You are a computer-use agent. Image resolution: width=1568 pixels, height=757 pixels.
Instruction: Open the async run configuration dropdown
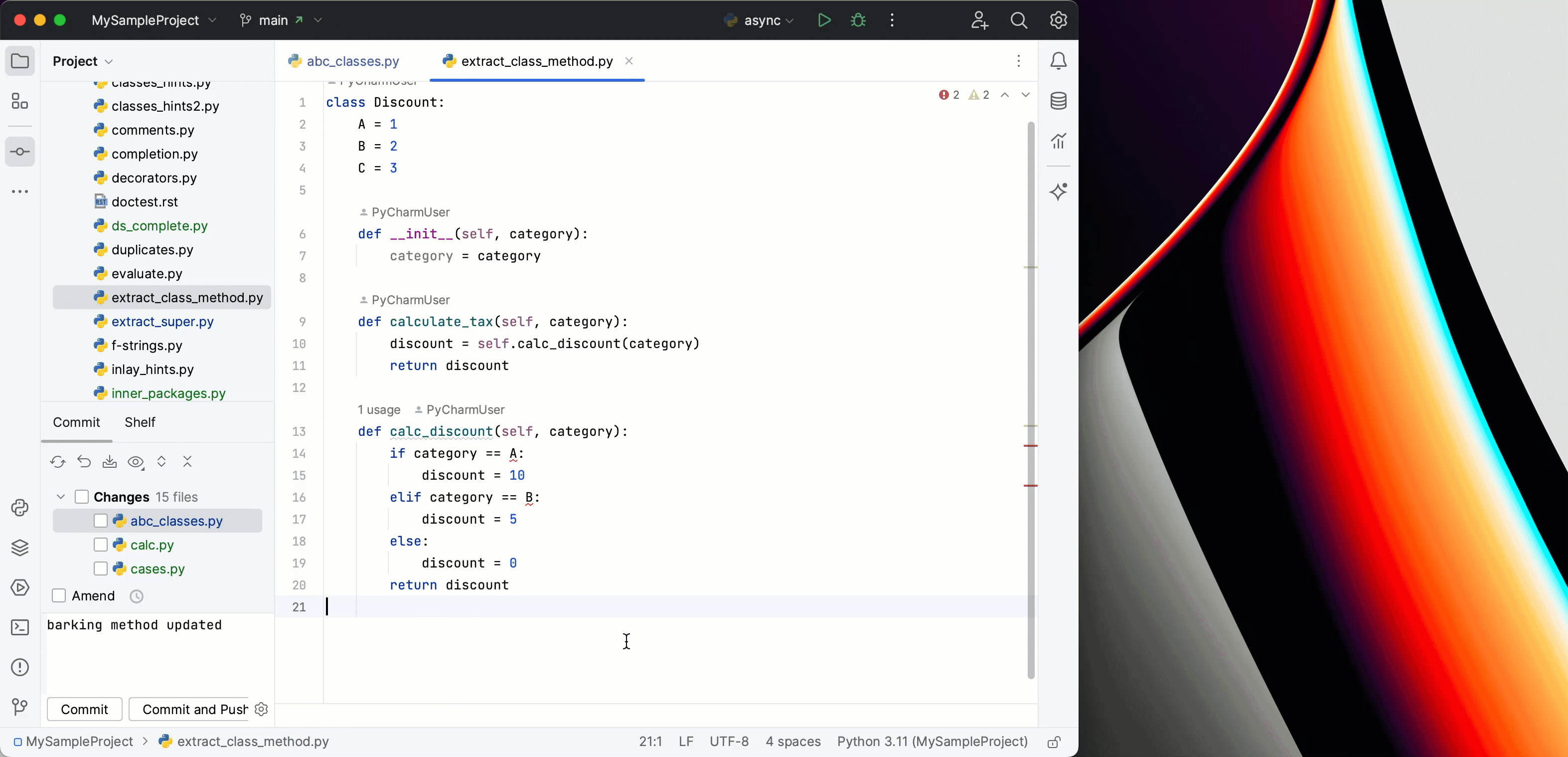pyautogui.click(x=759, y=20)
